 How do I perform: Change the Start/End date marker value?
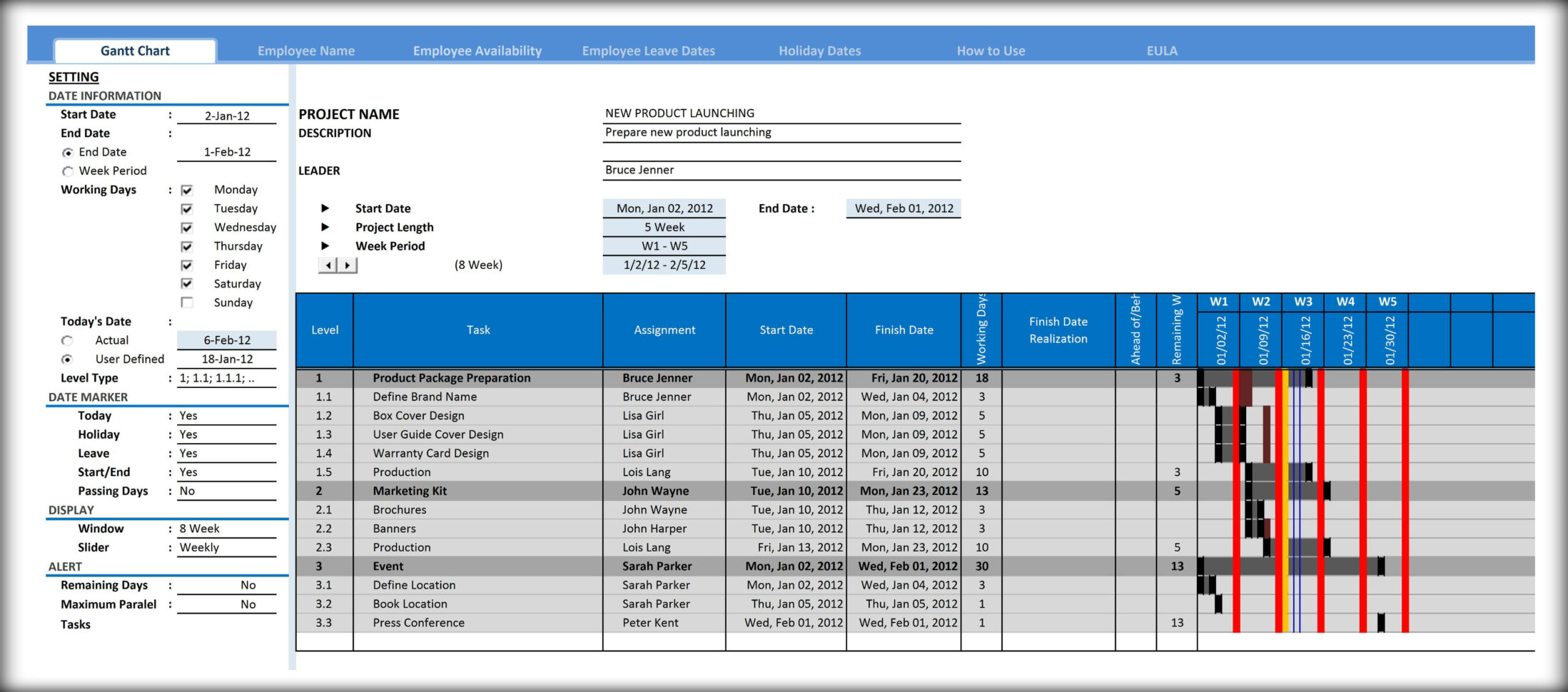pyautogui.click(x=227, y=472)
